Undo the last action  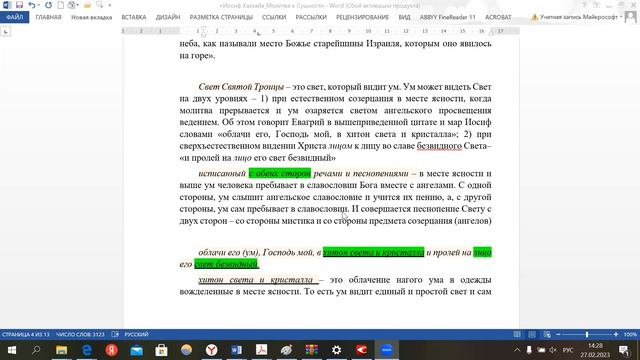click(31, 5)
